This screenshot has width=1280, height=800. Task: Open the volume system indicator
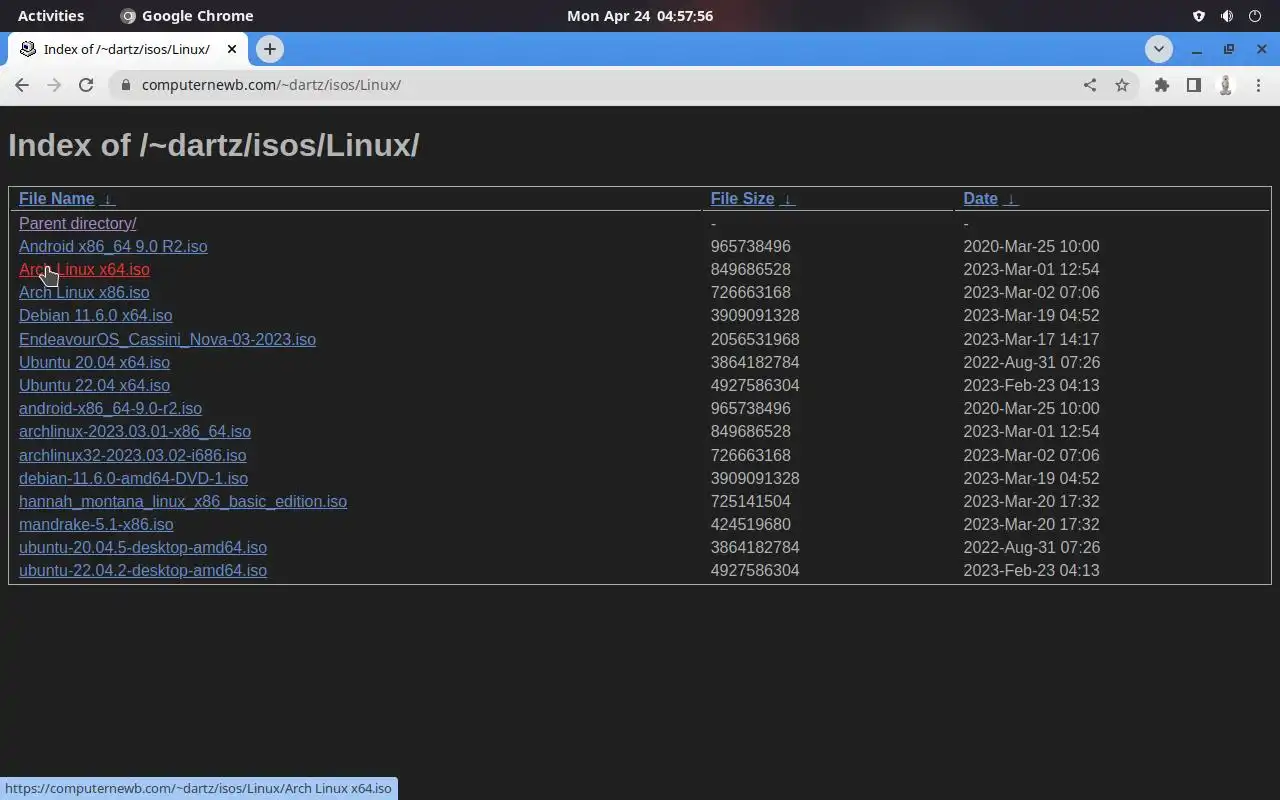(1227, 16)
